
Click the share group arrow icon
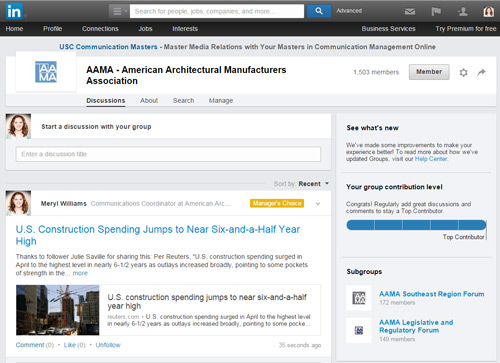[x=481, y=72]
